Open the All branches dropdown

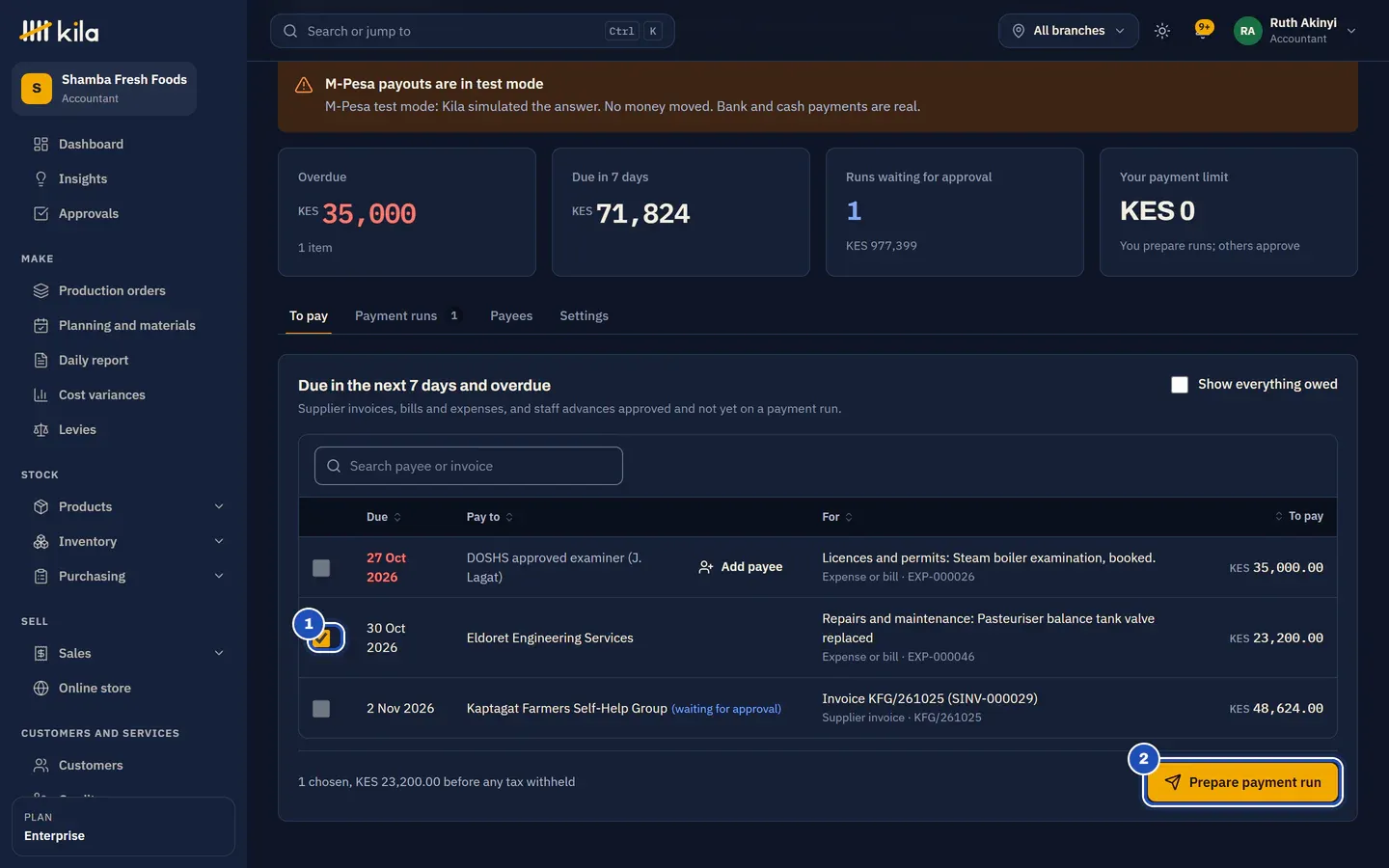click(1069, 31)
